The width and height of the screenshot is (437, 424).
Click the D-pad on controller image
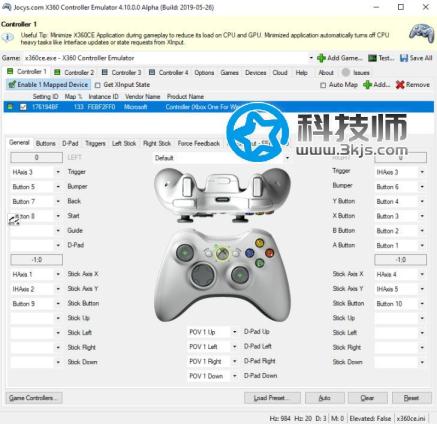tap(202, 275)
